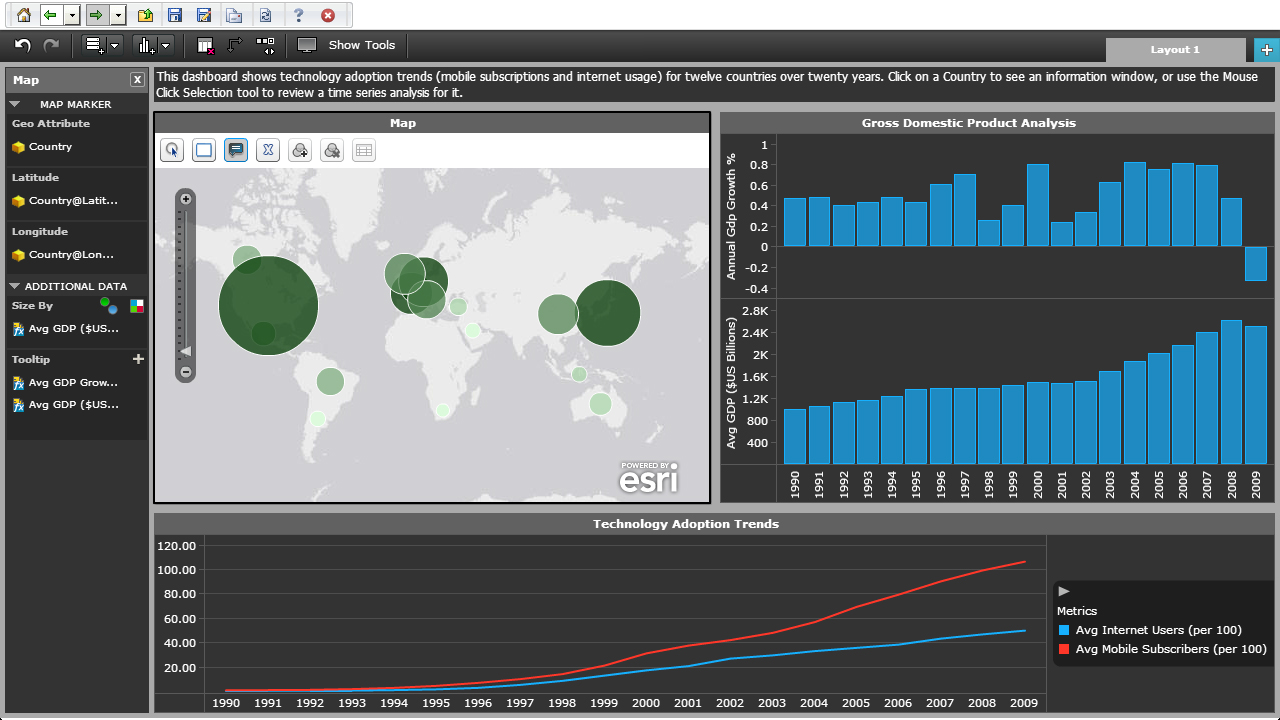Add a Tooltip item with plus
The height and width of the screenshot is (720, 1280).
[138, 359]
